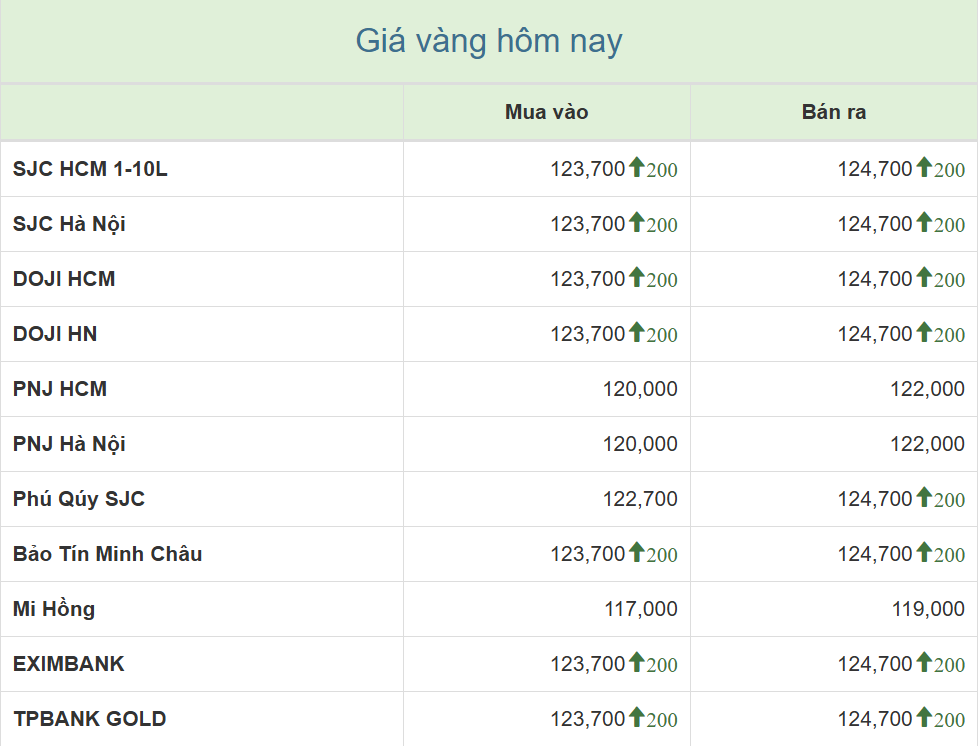The height and width of the screenshot is (746, 979).
Task: Click Bảo Tín Minh Châu buying price up arrow
Action: pos(636,553)
